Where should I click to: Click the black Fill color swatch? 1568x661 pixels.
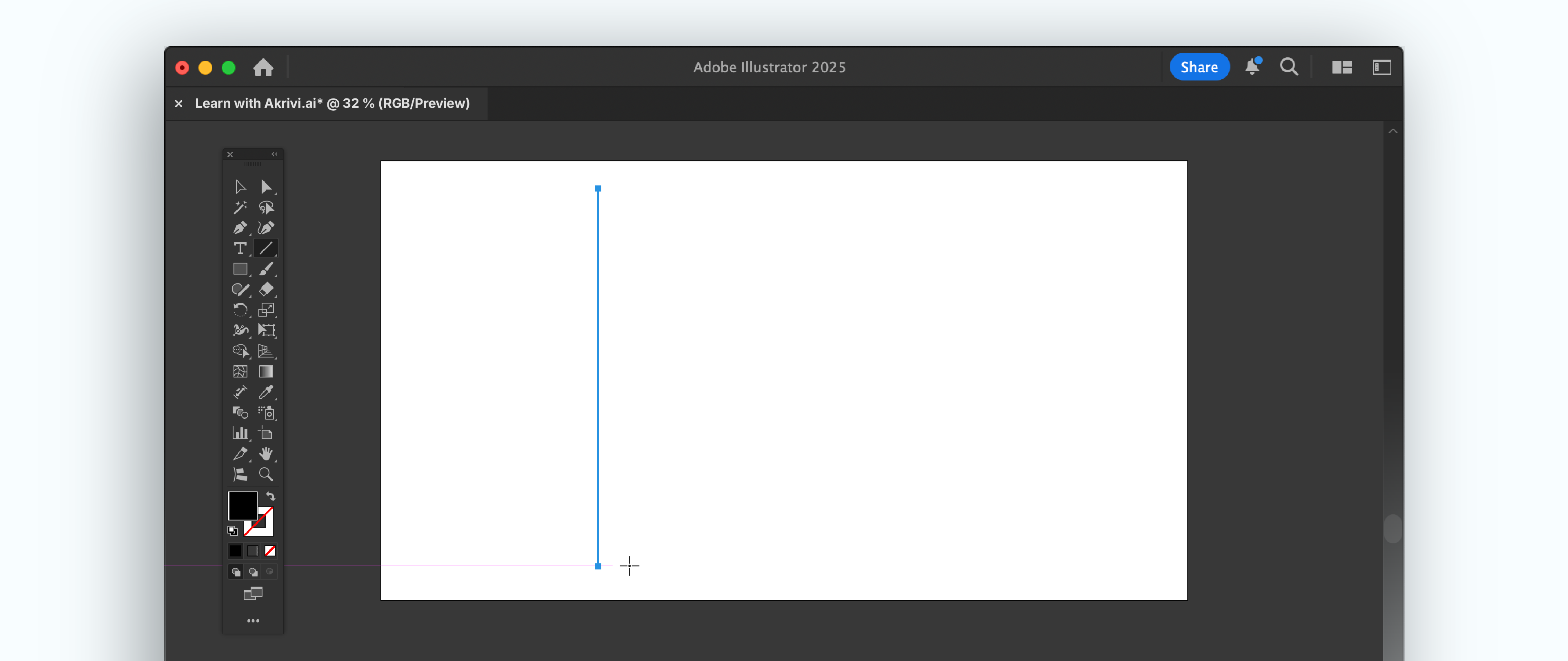pyautogui.click(x=242, y=505)
